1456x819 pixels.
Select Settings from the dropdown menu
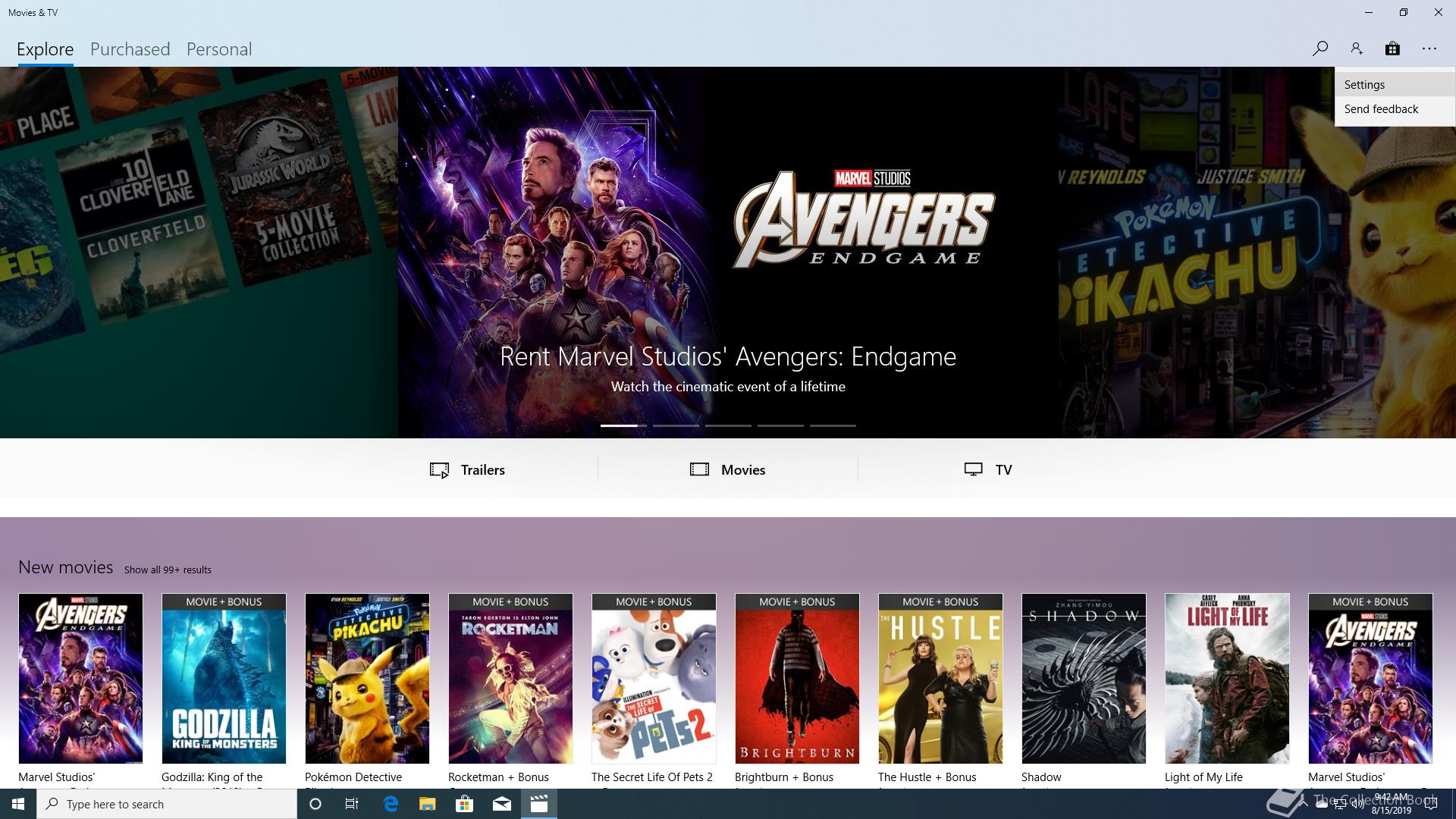point(1395,85)
